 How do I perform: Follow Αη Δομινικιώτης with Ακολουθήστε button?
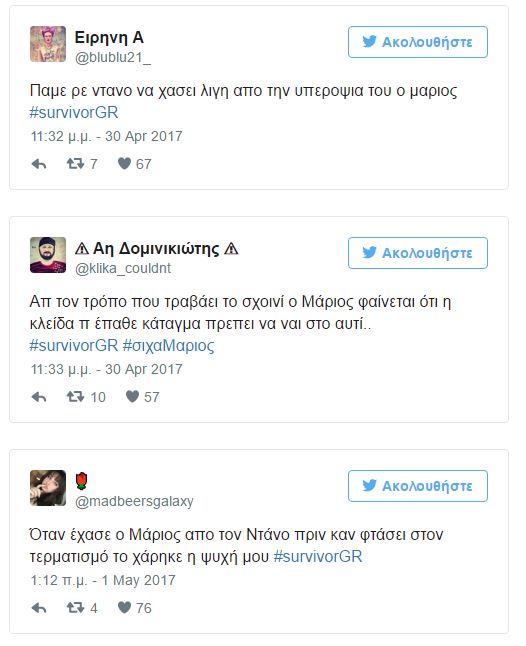(418, 253)
